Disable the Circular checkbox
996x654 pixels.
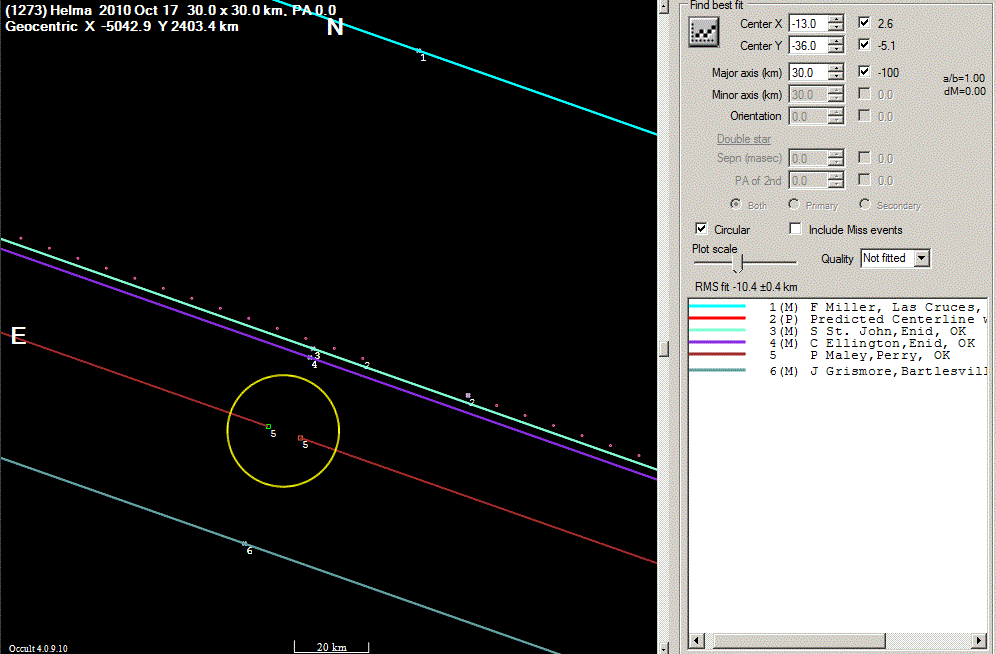coord(701,229)
